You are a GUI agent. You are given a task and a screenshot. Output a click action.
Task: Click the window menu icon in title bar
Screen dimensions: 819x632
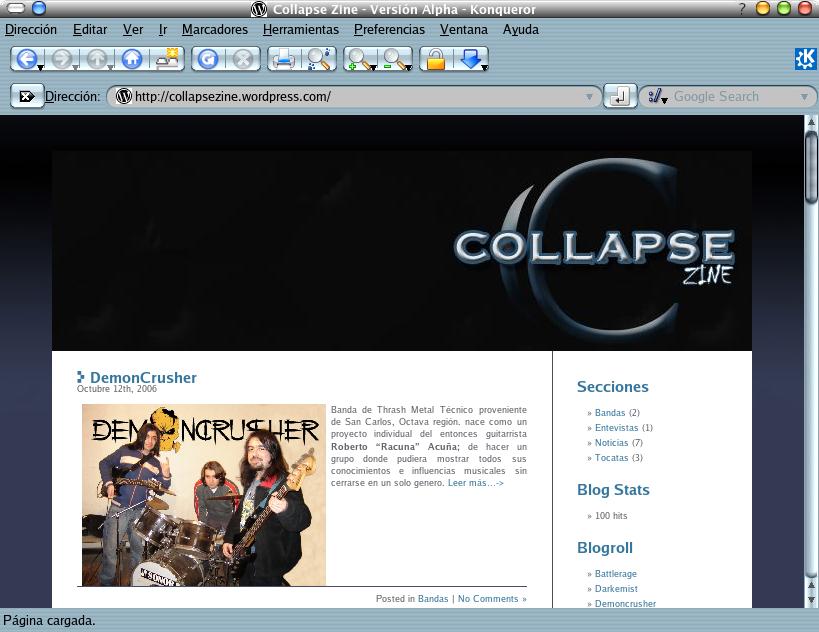tap(16, 8)
